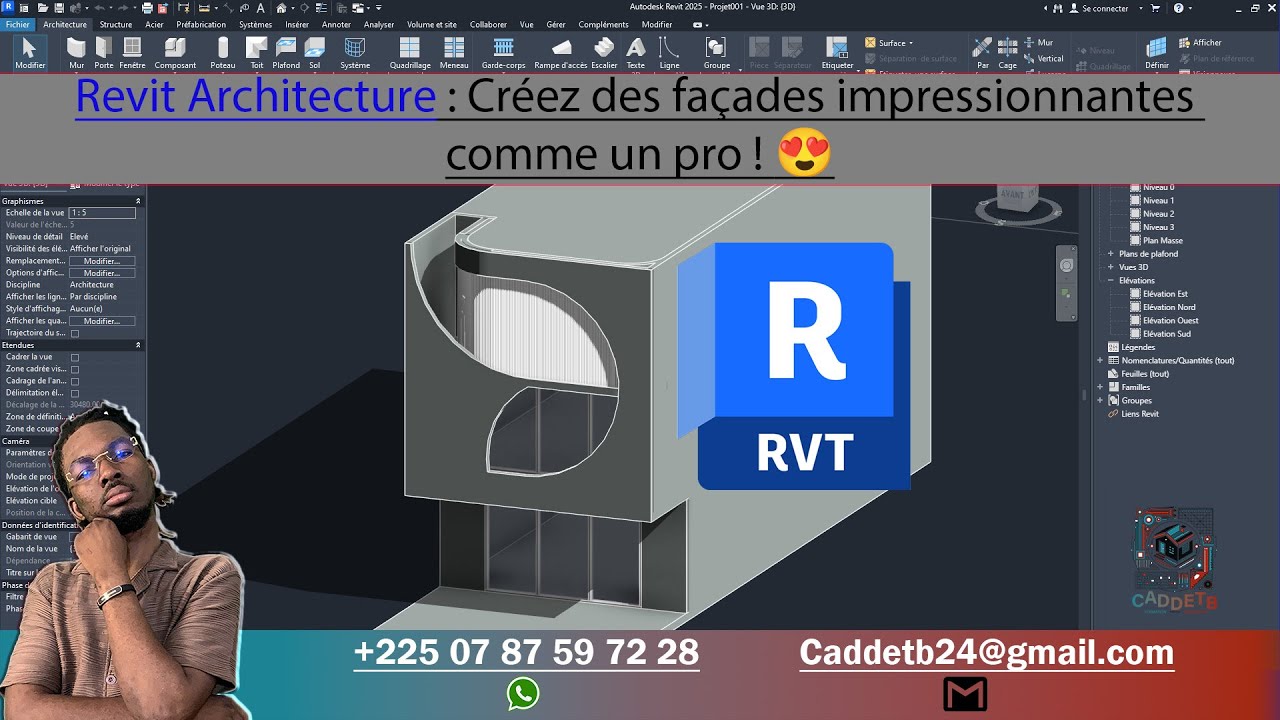The image size is (1280, 720).
Task: Switch to the Annoter ribbon tab
Action: pos(336,24)
